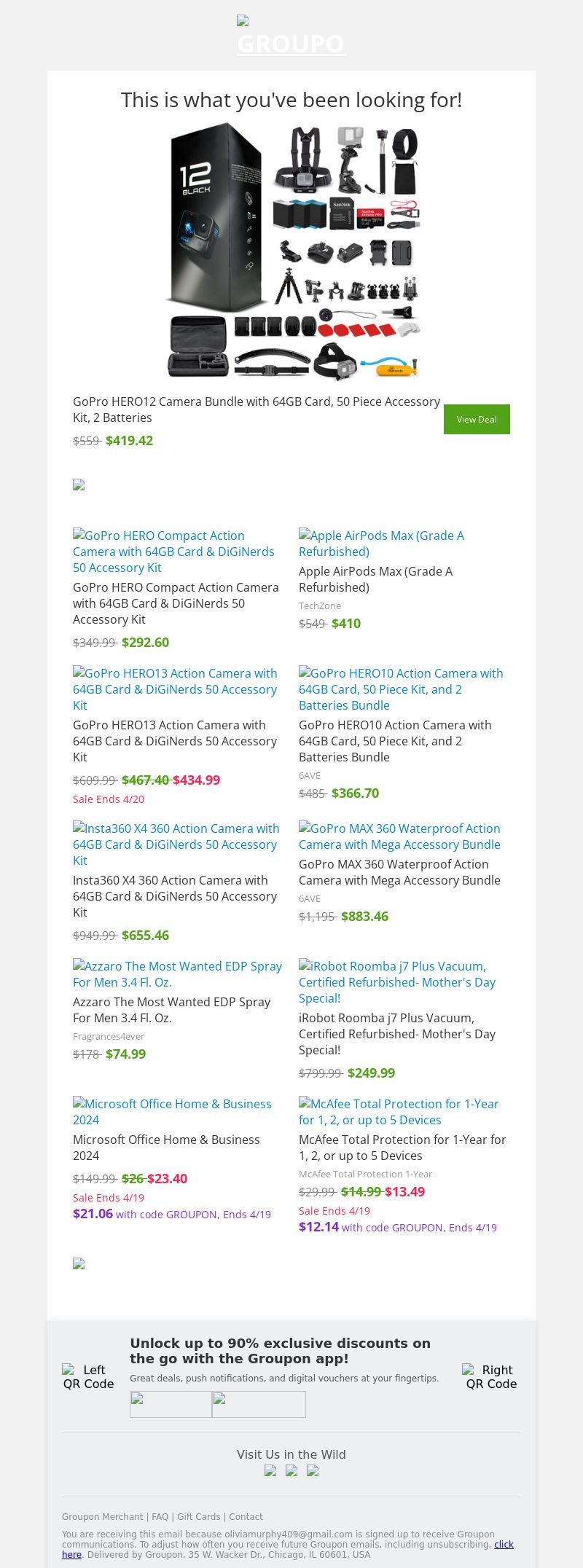583x1568 pixels.
Task: Go to the FAQ footer link
Action: pos(160,1516)
